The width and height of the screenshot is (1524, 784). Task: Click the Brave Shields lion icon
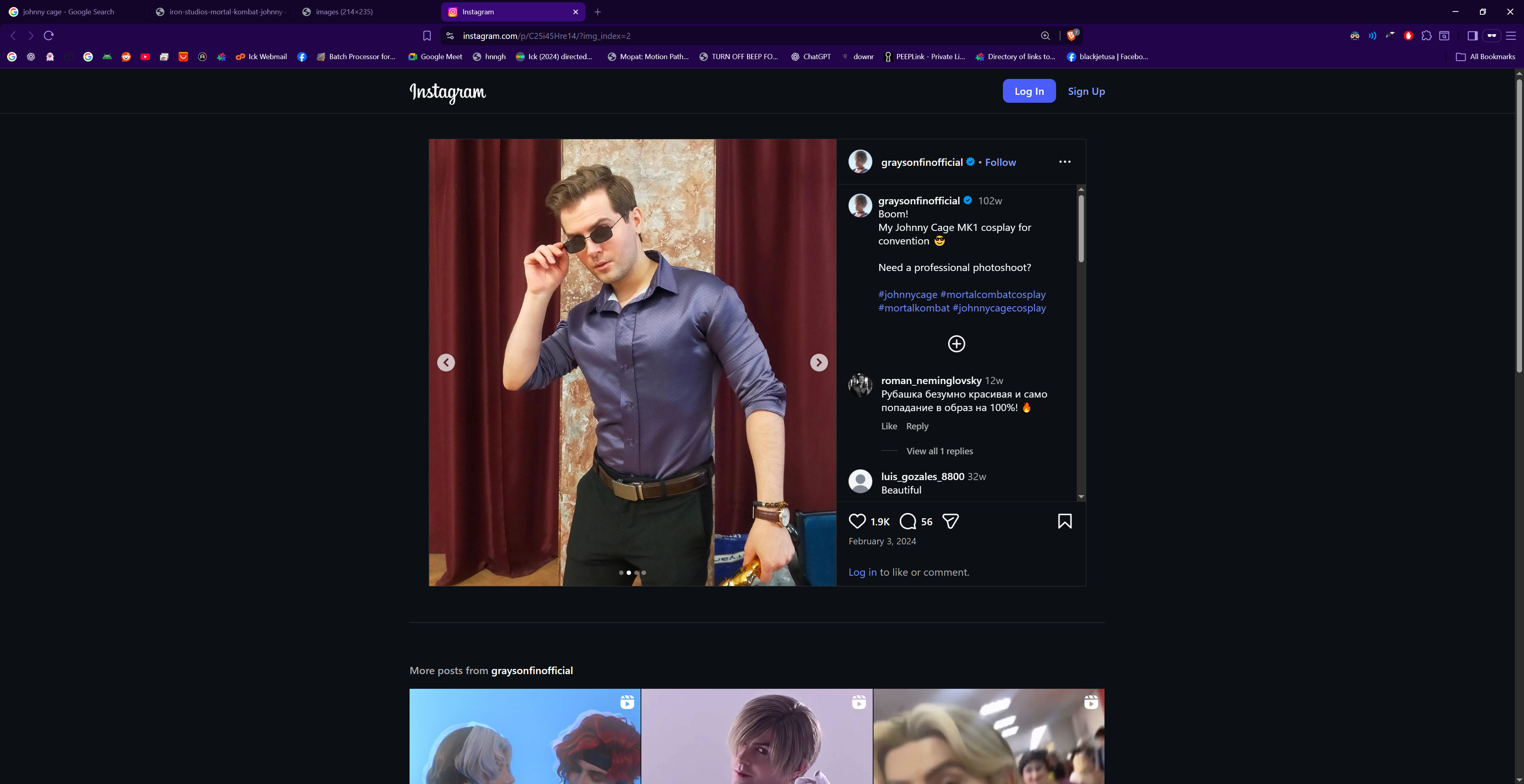click(x=1071, y=36)
